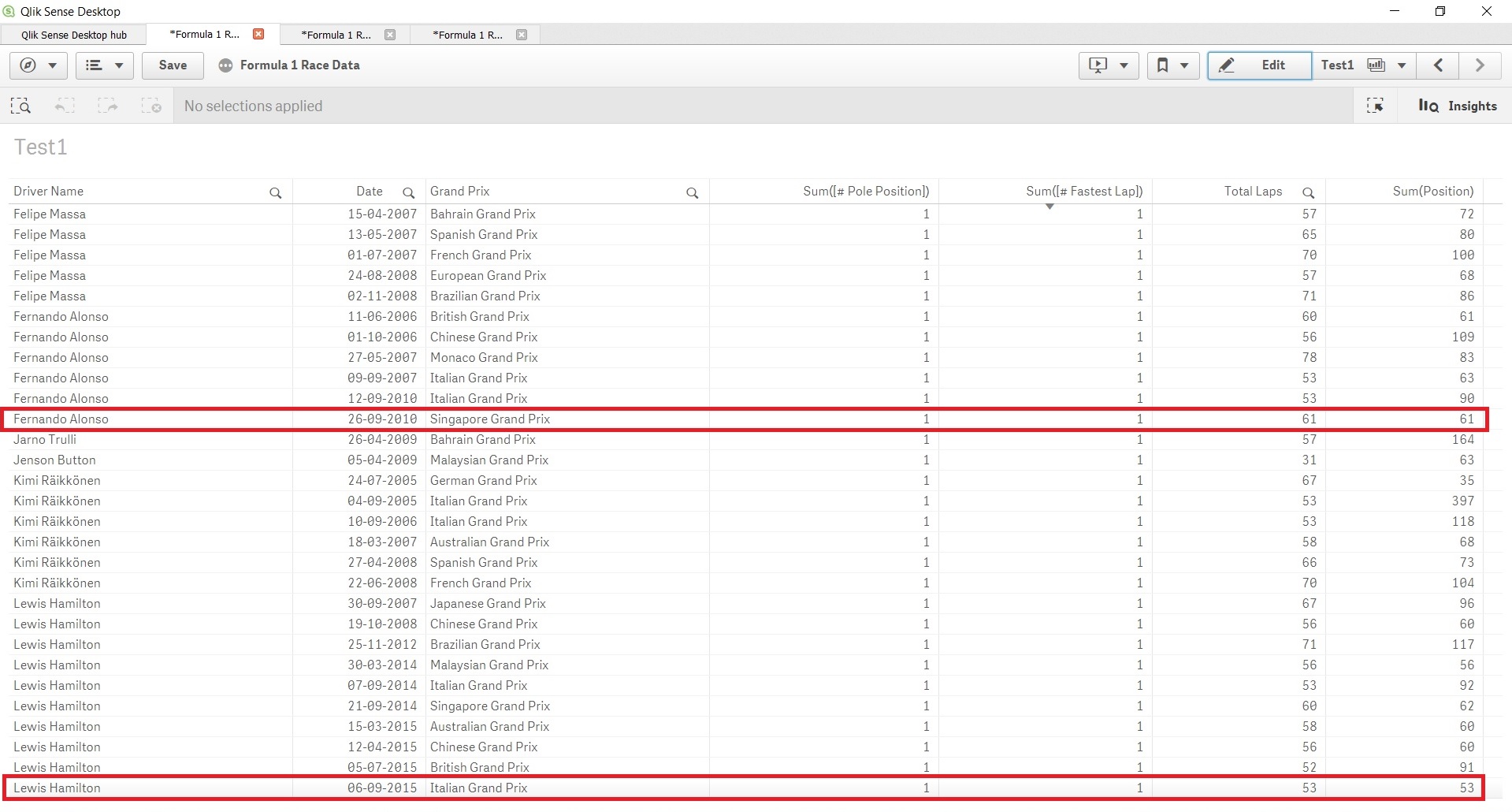Select the active first Formula 1 tab
Viewport: 1512px width, 812px height.
click(204, 34)
